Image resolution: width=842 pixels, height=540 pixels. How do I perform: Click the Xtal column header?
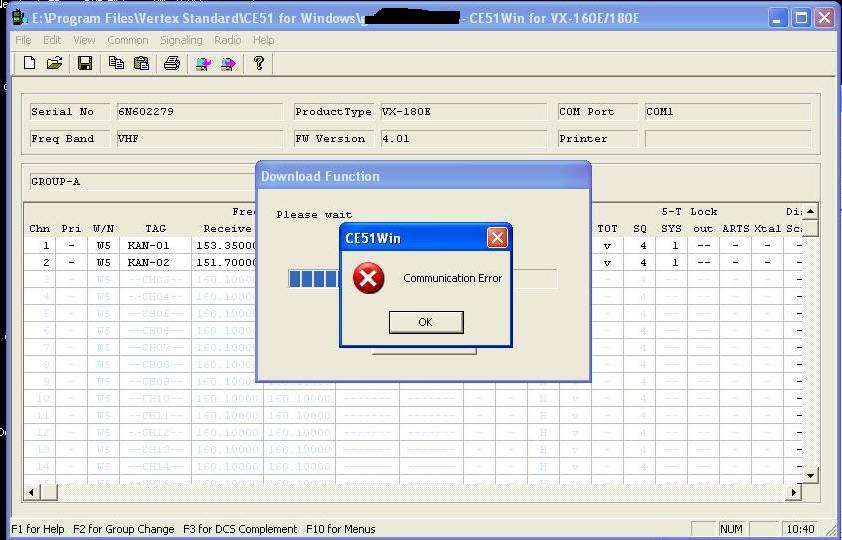pyautogui.click(x=767, y=229)
